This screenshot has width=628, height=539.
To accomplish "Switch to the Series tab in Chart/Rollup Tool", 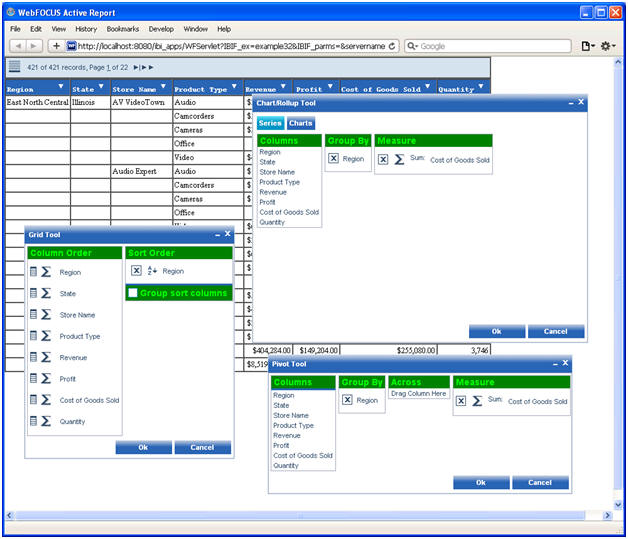I will [x=270, y=123].
